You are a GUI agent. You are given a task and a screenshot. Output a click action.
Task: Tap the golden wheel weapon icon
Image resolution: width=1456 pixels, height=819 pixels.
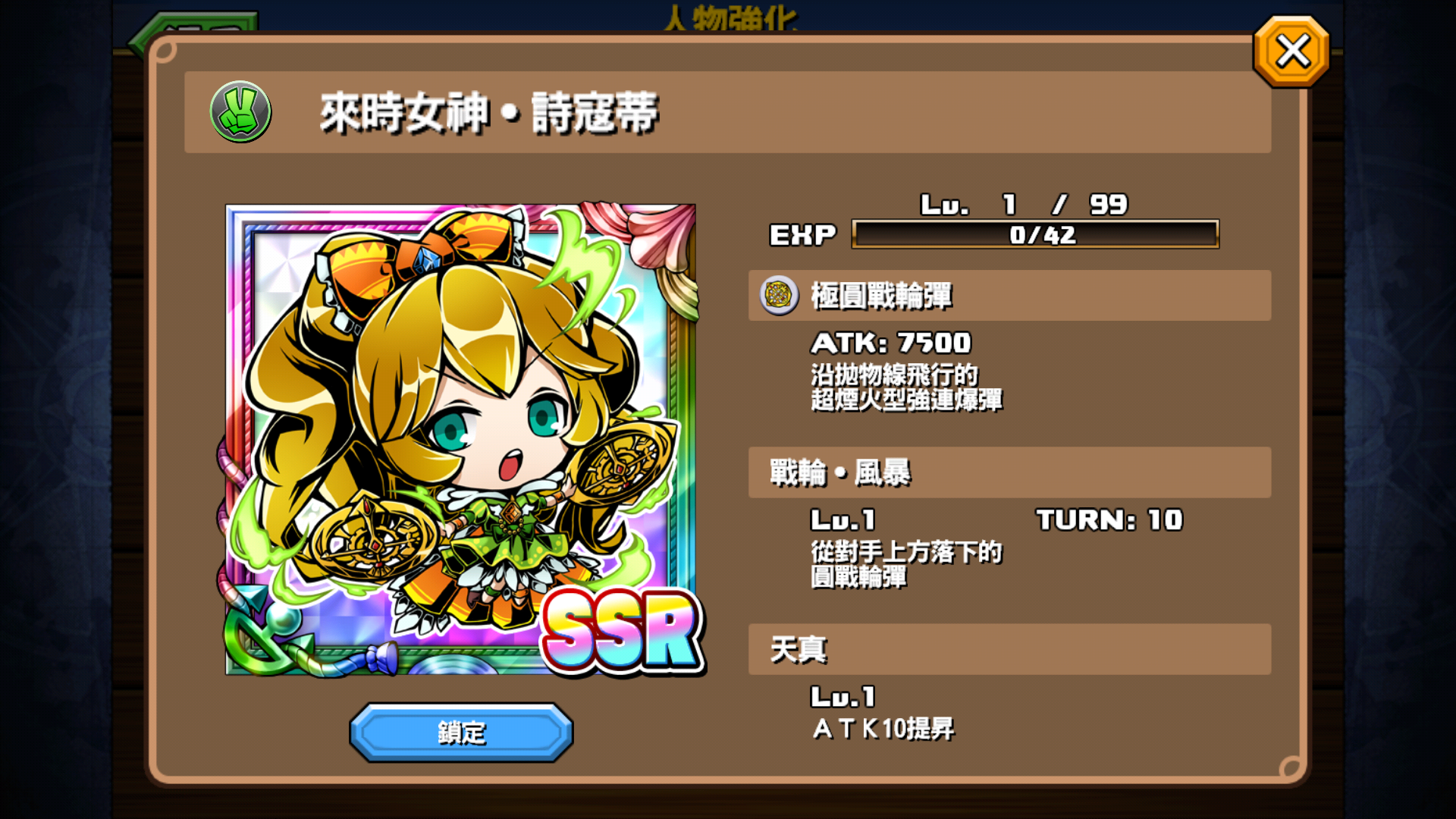(x=779, y=295)
